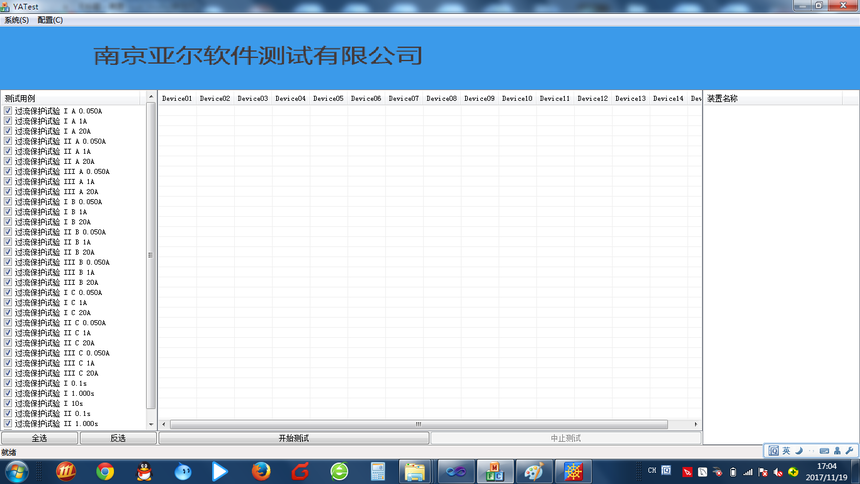Viewport: 860px width, 484px height.
Task: Uncheck 过流保护试验 I A 0.050A test case
Action: click(8, 111)
